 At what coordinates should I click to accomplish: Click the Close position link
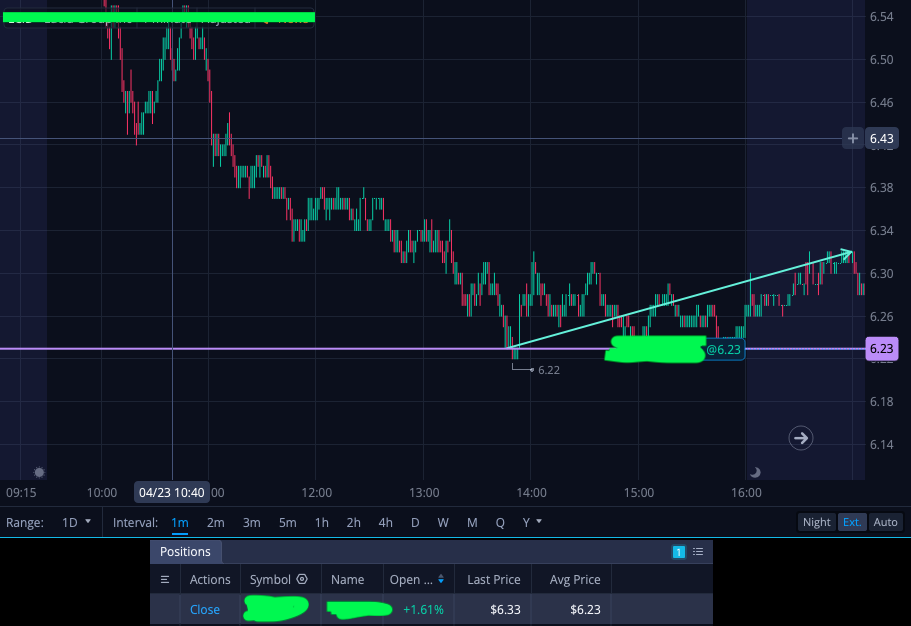[x=205, y=609]
